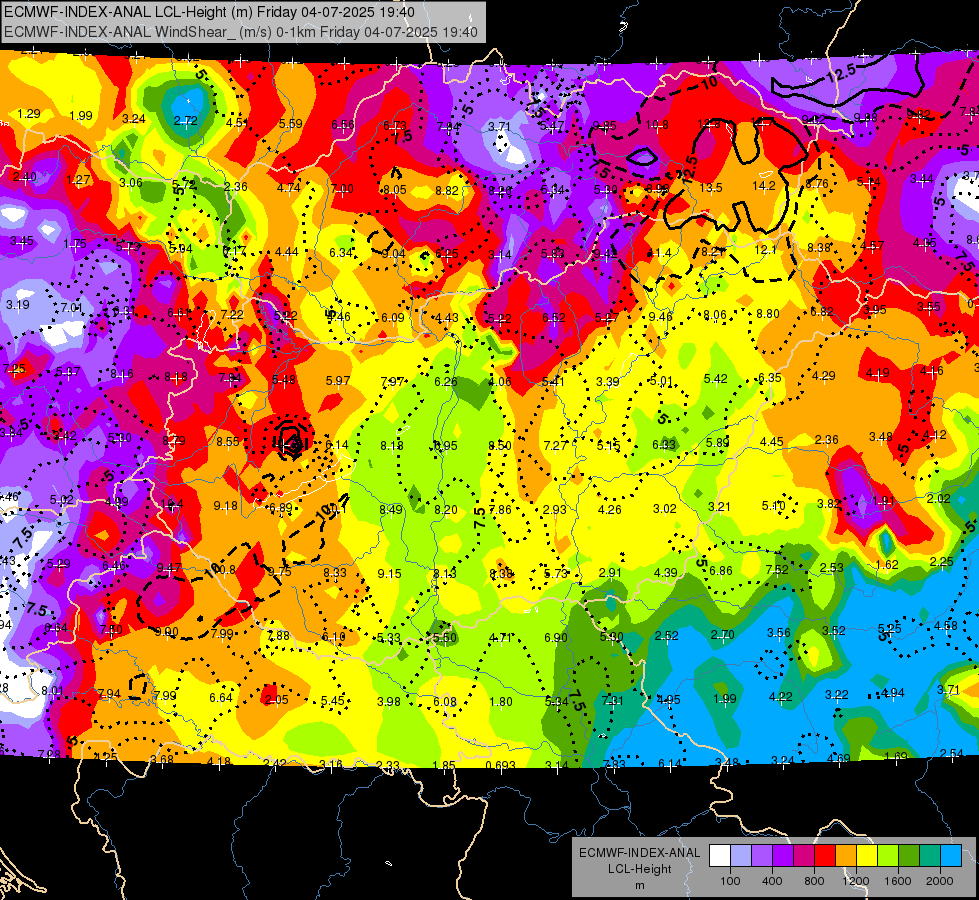The image size is (979, 900).
Task: Select the light lavender legend swatch
Action: pyautogui.click(x=741, y=856)
